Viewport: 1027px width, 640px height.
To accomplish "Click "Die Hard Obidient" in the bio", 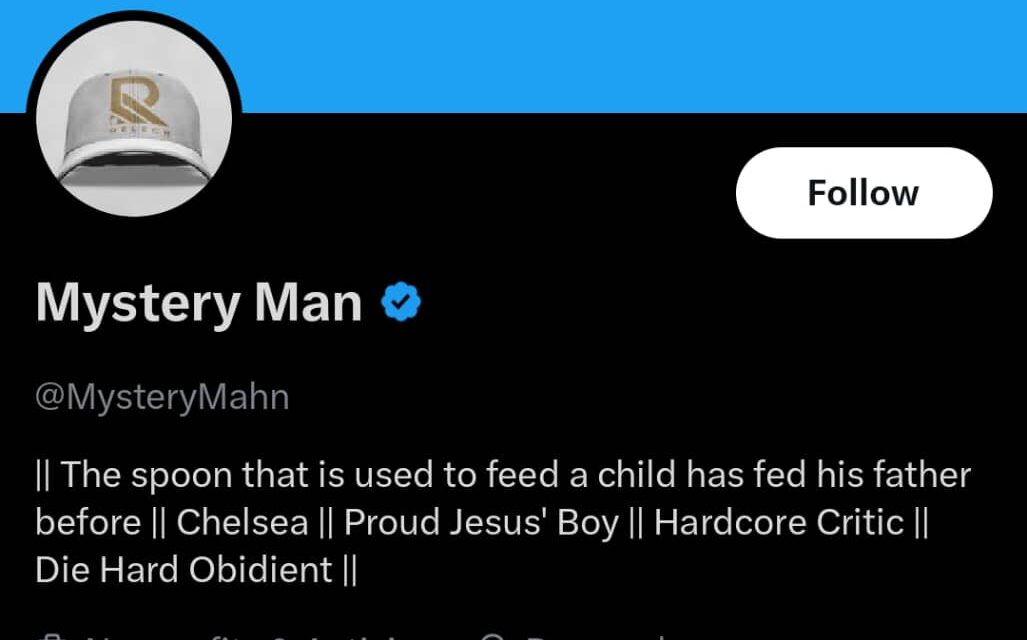I will tap(184, 570).
